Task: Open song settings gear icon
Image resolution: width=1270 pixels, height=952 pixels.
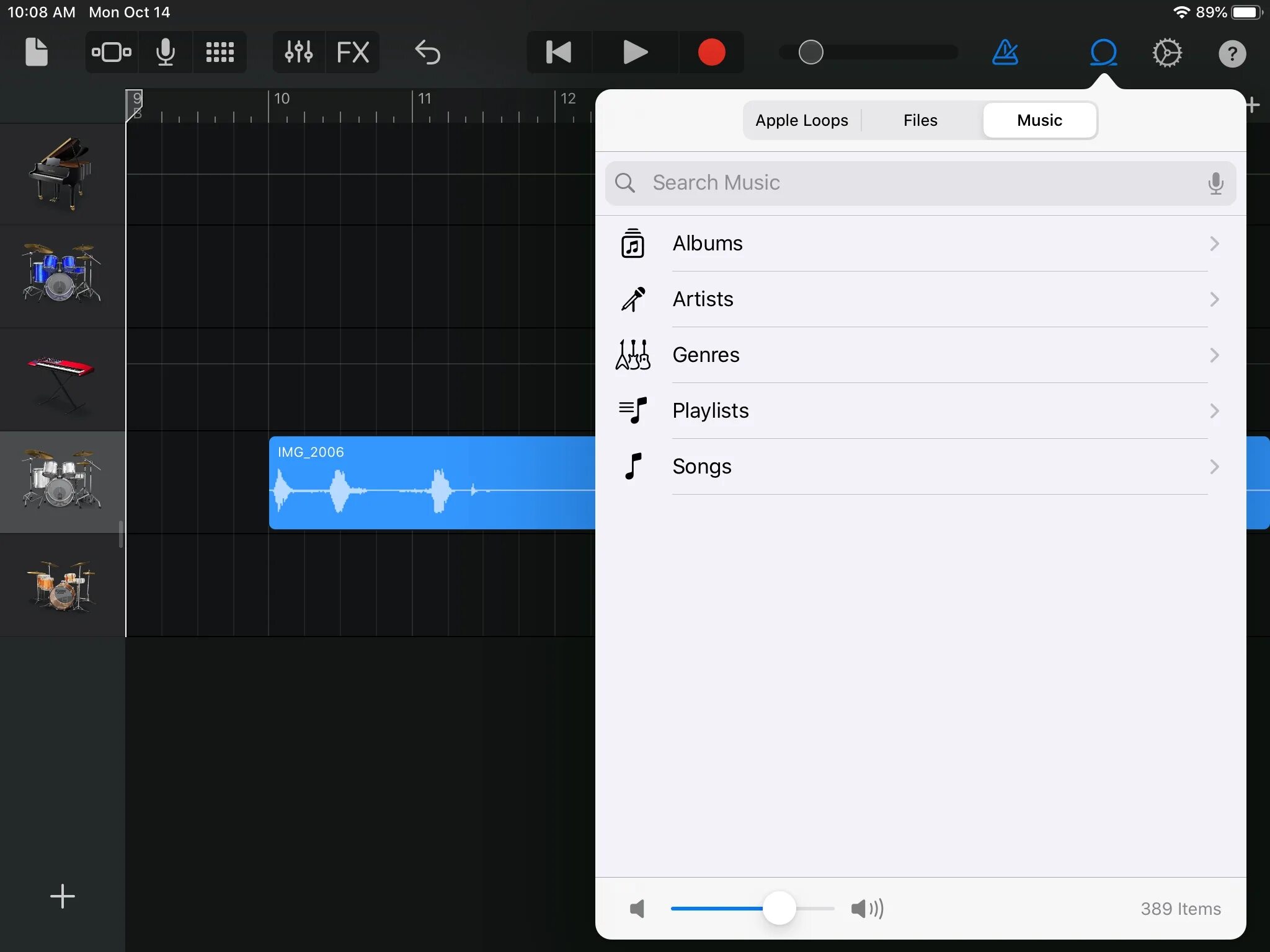Action: tap(1166, 53)
